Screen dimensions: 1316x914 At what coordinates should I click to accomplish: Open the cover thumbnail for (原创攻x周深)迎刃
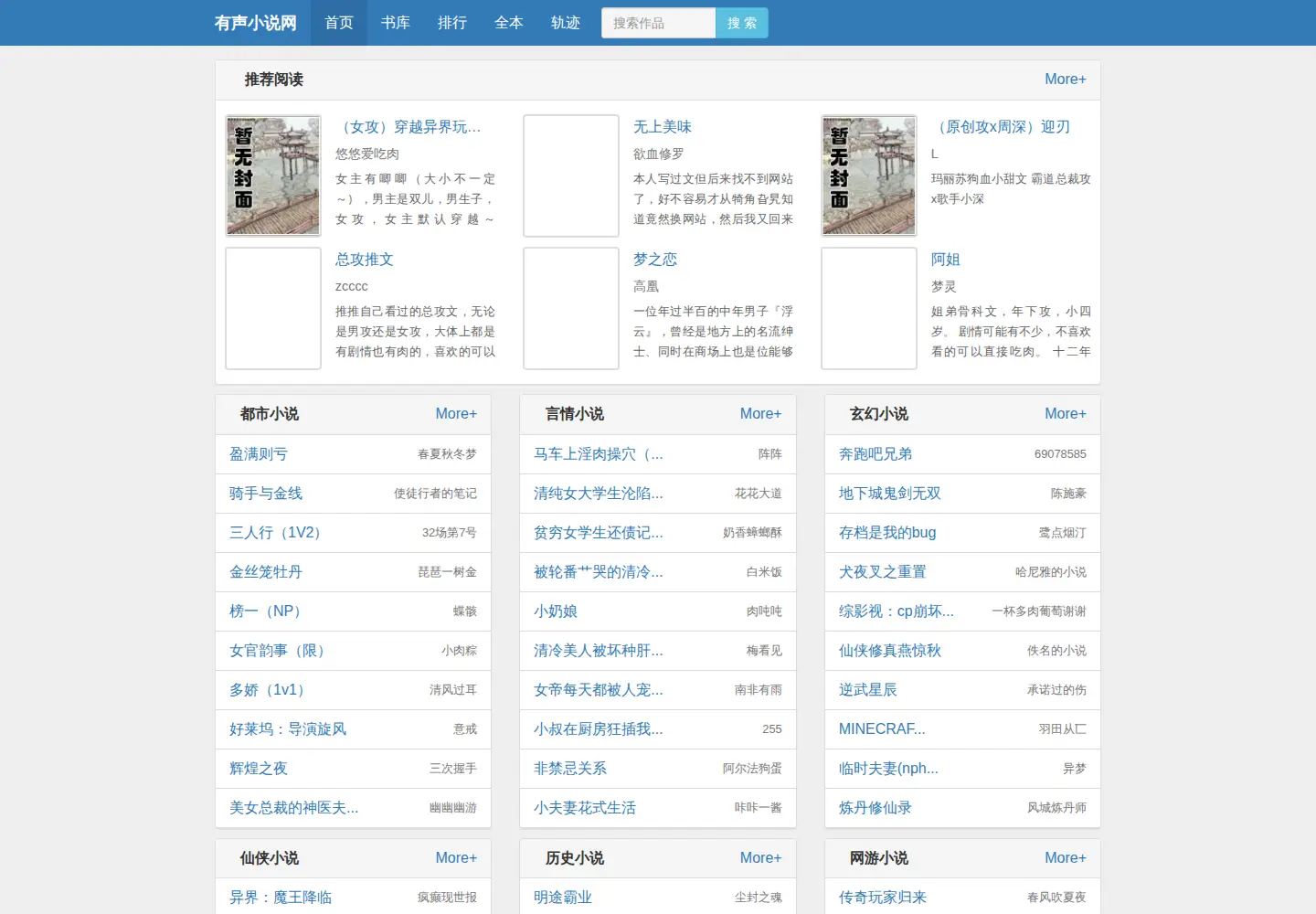coord(869,175)
